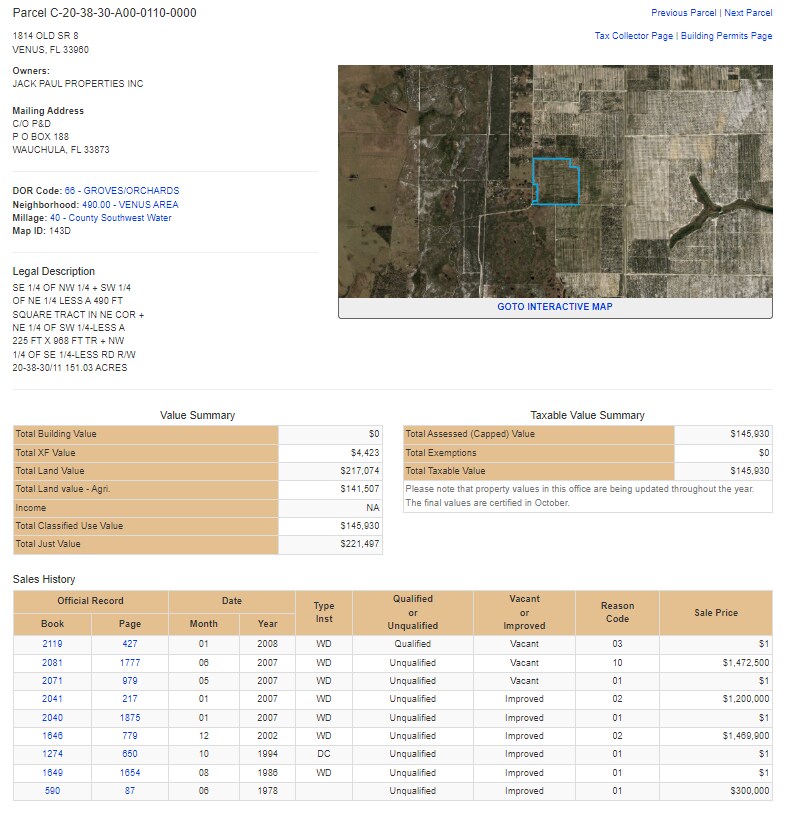
Task: Click the Map ID: 143D text
Action: click(42, 231)
